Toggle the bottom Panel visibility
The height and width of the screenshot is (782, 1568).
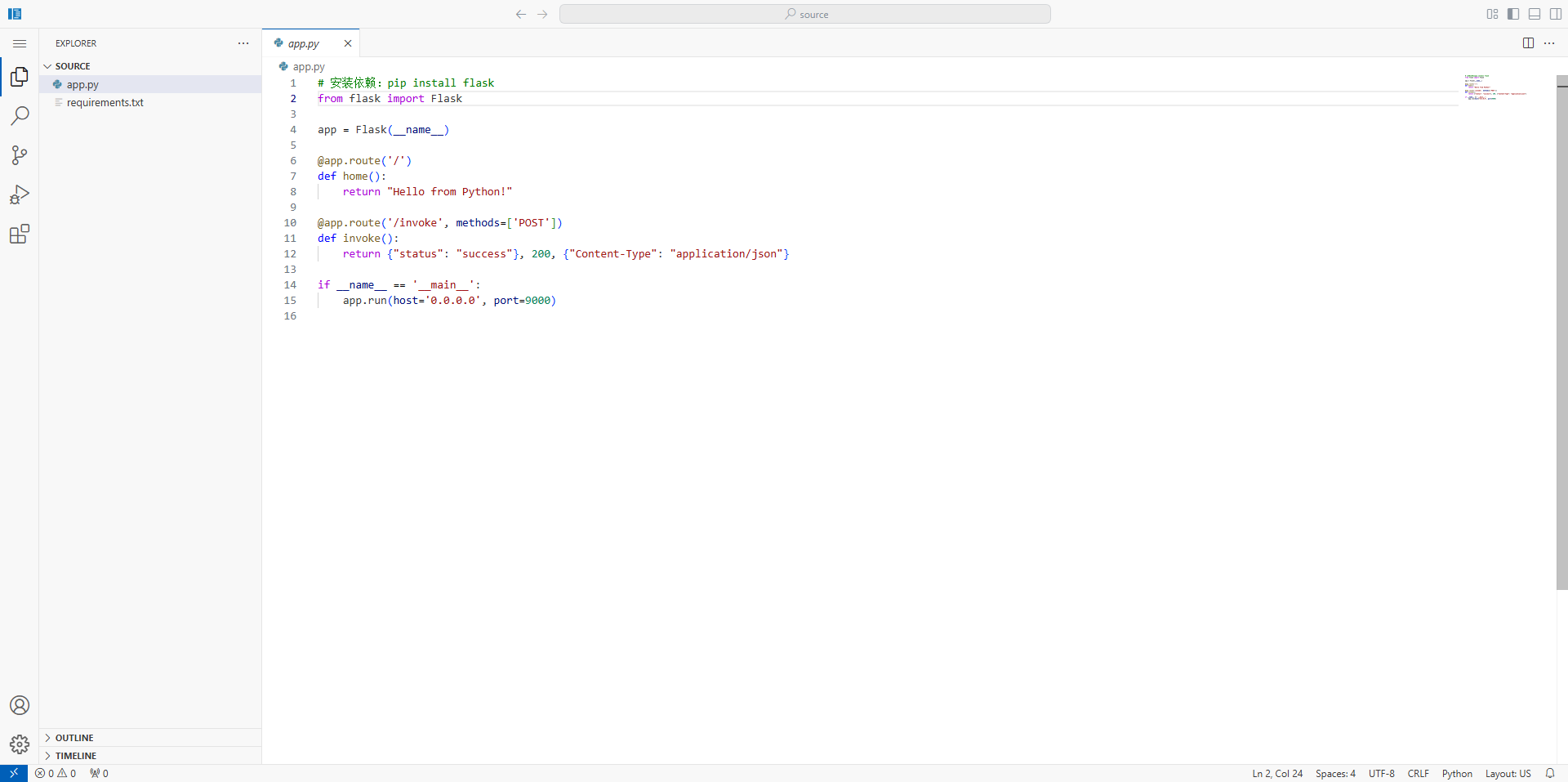pos(1535,14)
